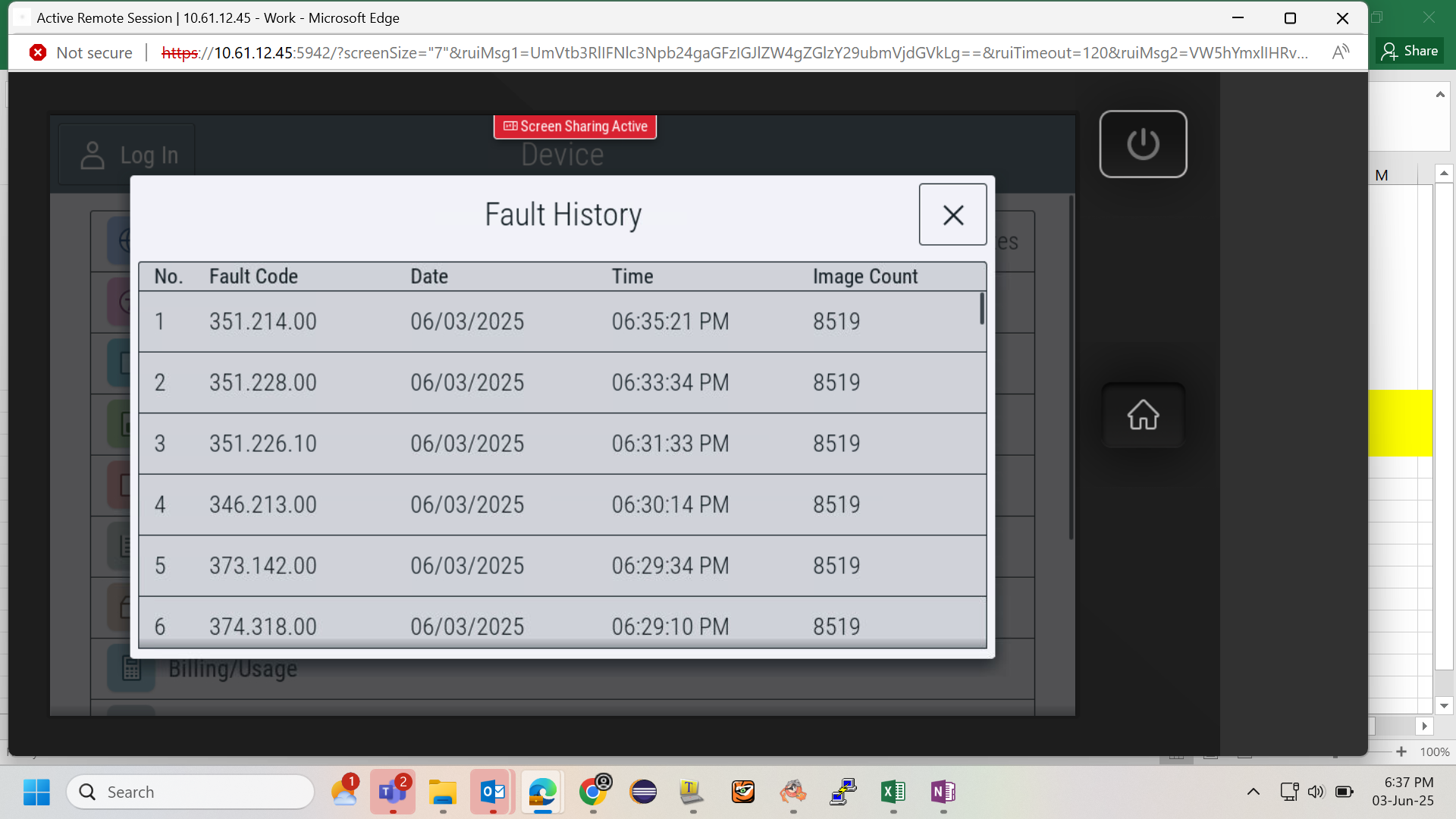The height and width of the screenshot is (819, 1456).
Task: Open Excel from the taskbar
Action: click(893, 792)
